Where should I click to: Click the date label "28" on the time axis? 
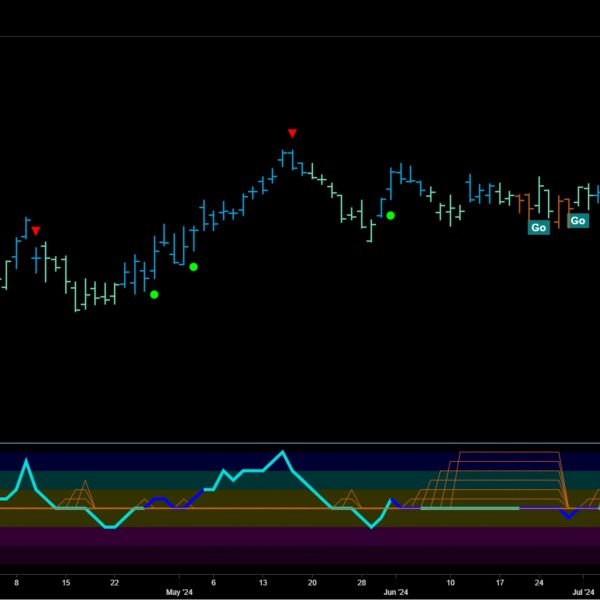click(x=362, y=583)
